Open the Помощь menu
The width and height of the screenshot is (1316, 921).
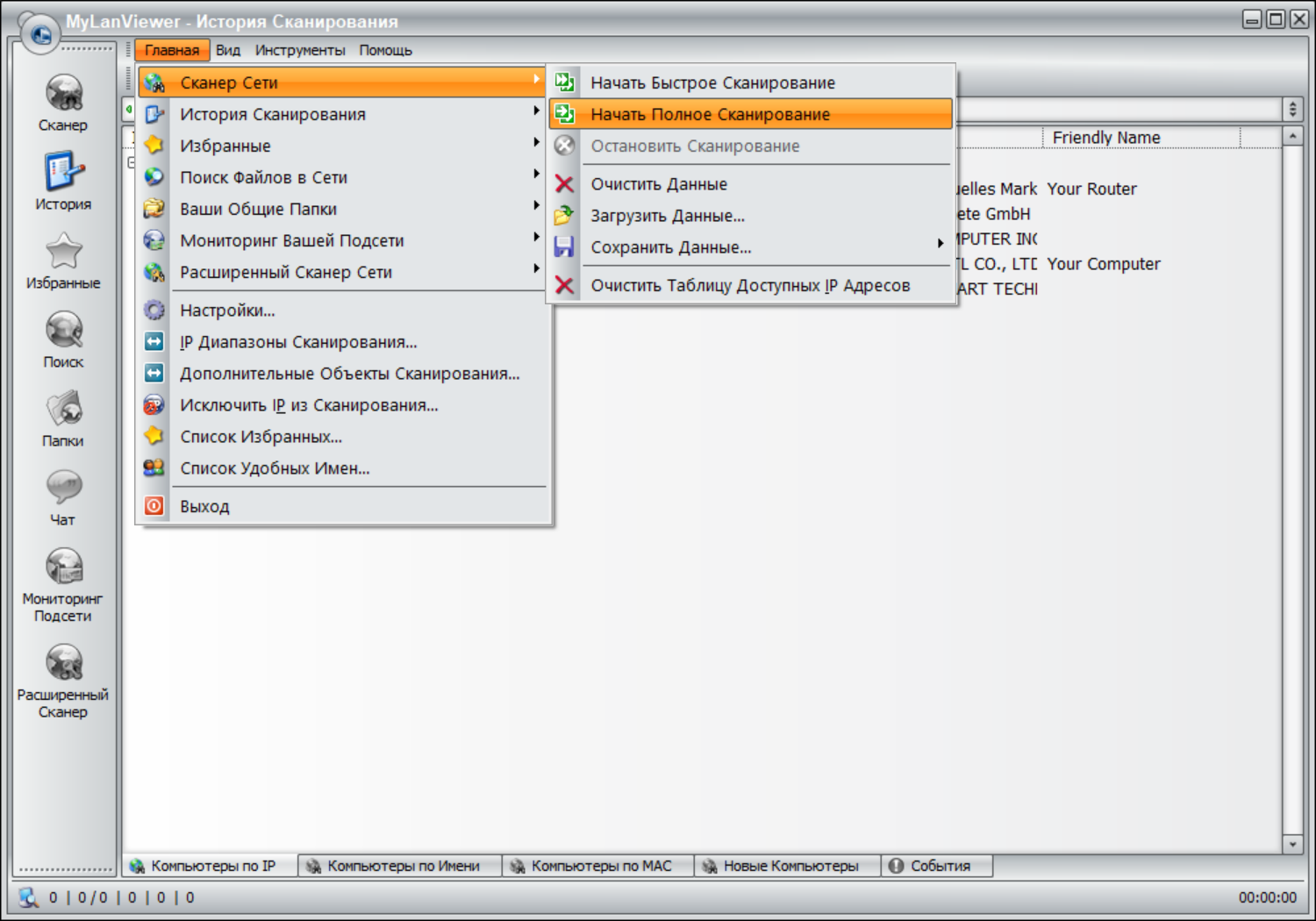coord(385,50)
